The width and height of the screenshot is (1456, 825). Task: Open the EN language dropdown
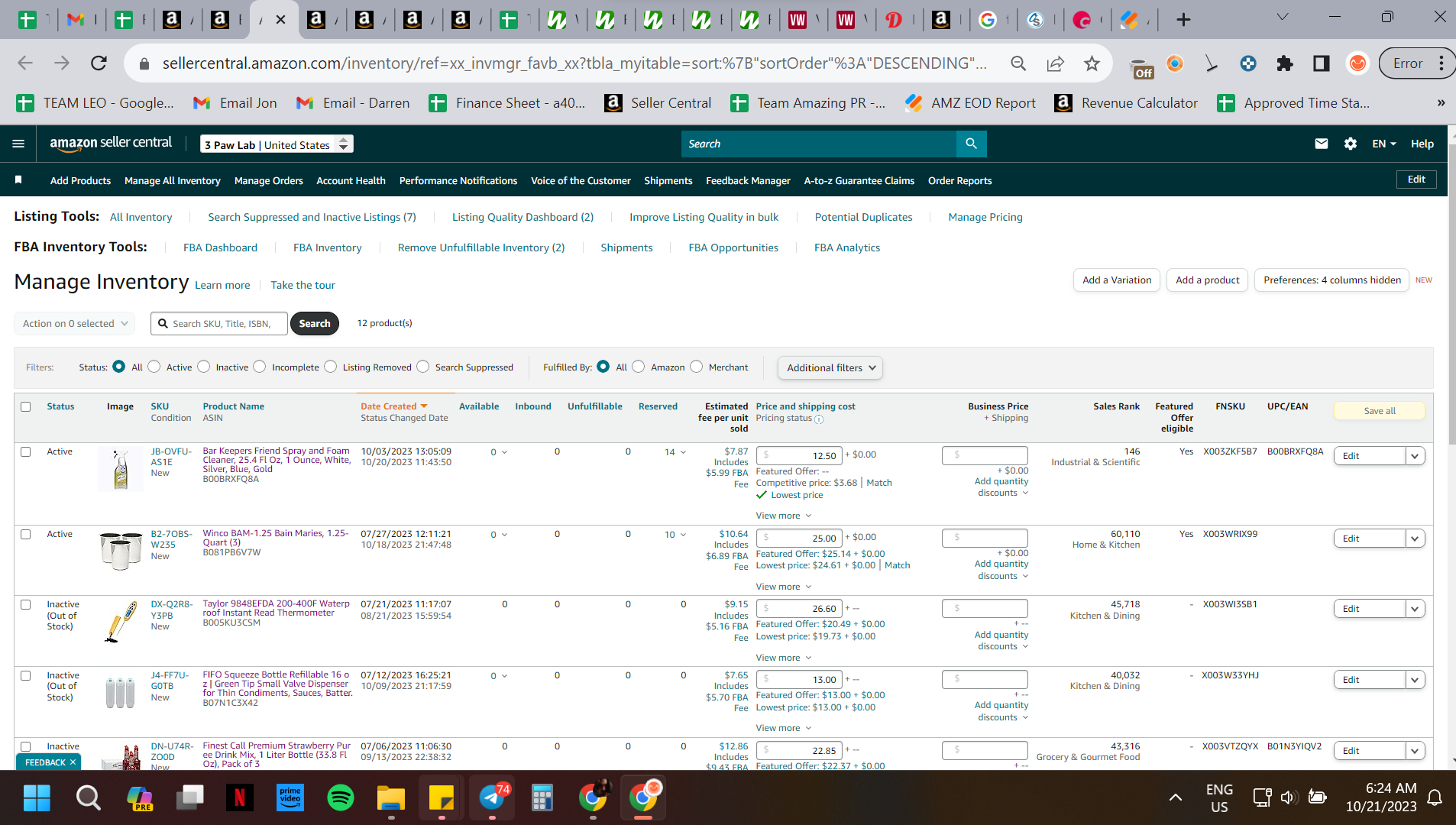pos(1383,144)
